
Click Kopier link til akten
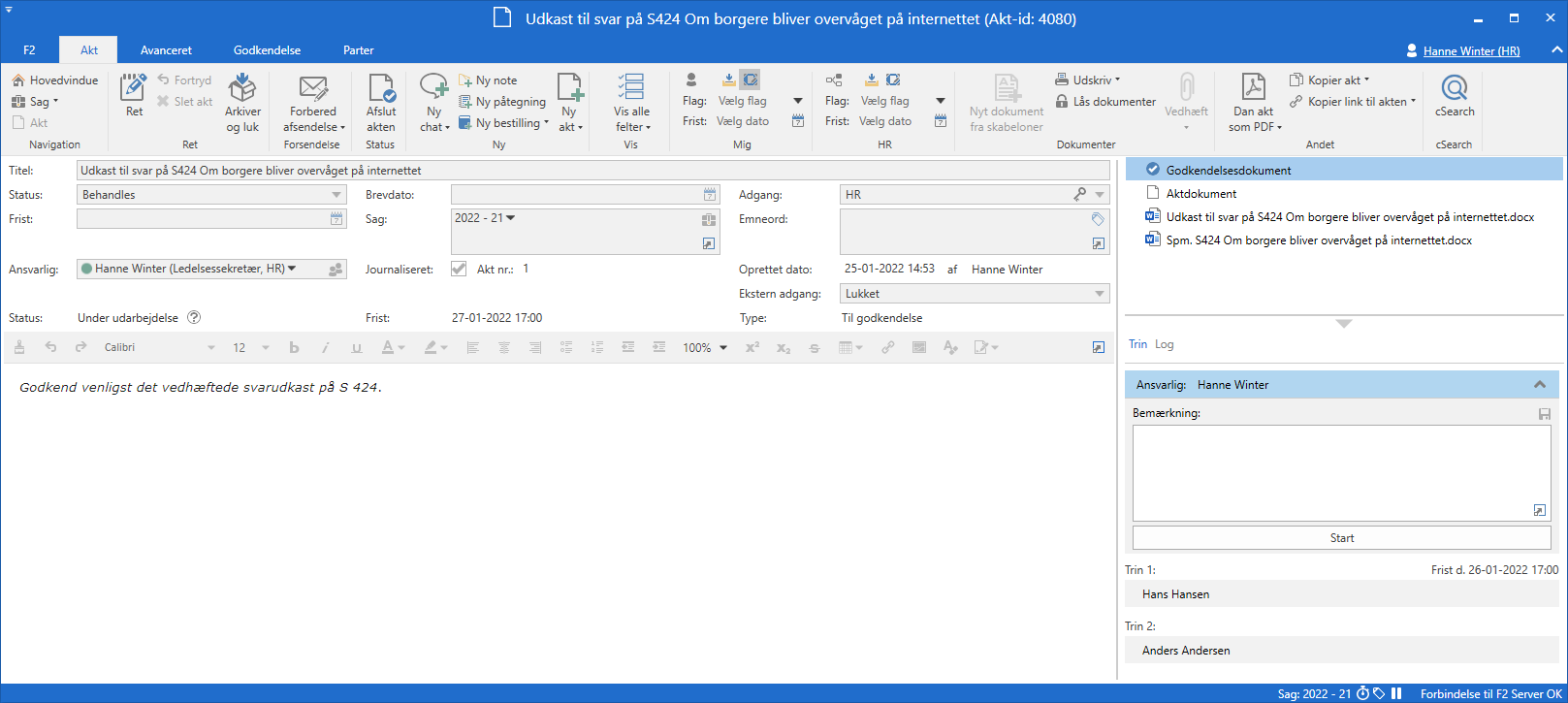click(x=1352, y=102)
